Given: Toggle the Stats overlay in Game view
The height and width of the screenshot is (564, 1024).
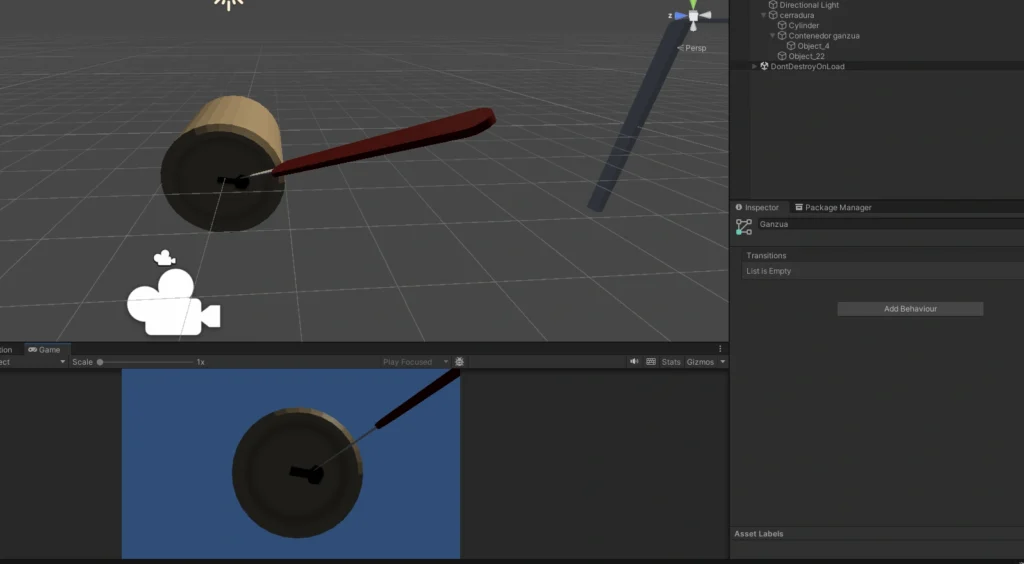Looking at the screenshot, I should [x=671, y=362].
